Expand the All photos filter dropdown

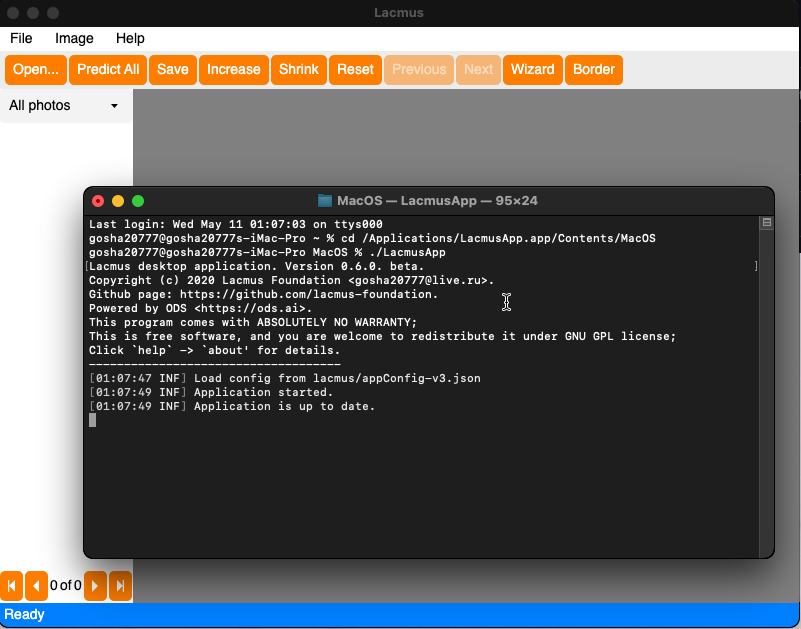point(66,106)
